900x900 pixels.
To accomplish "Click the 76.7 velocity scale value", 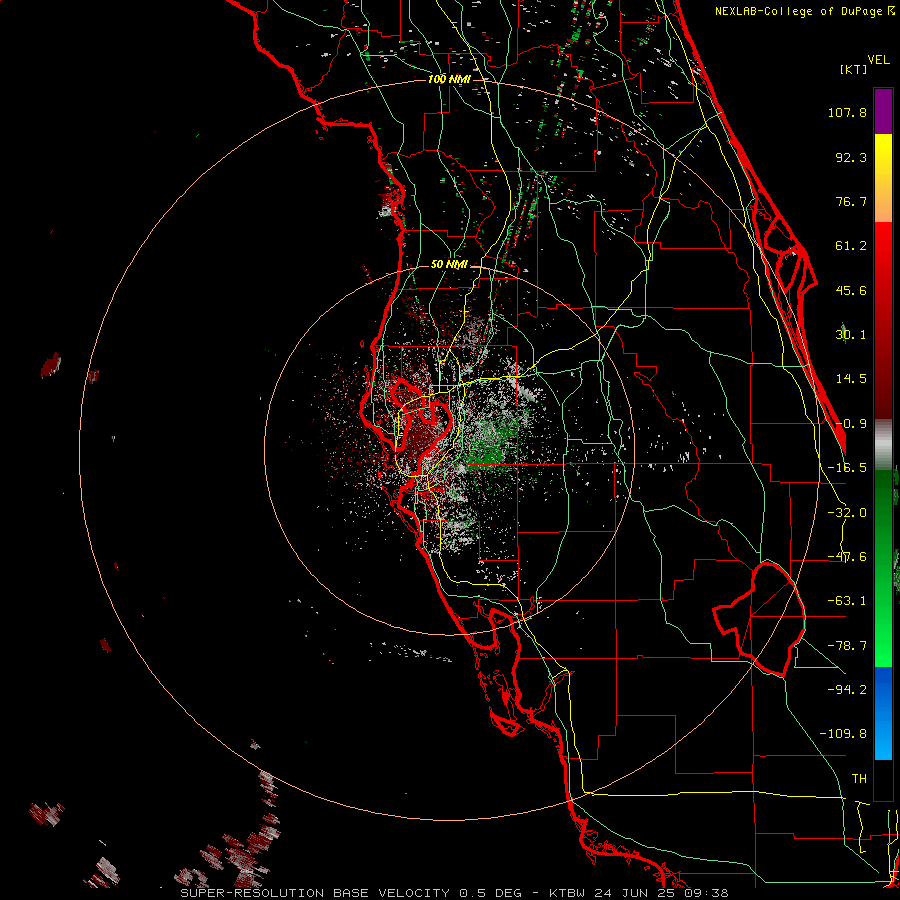I will (x=851, y=201).
